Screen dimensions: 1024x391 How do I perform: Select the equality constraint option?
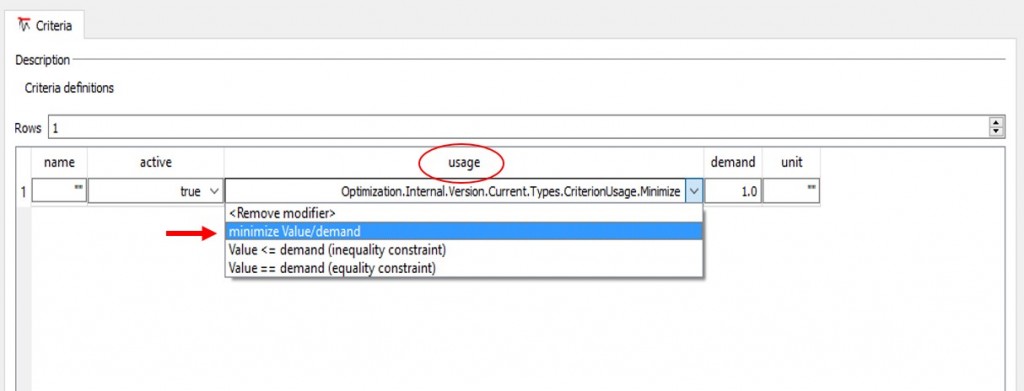[464, 268]
